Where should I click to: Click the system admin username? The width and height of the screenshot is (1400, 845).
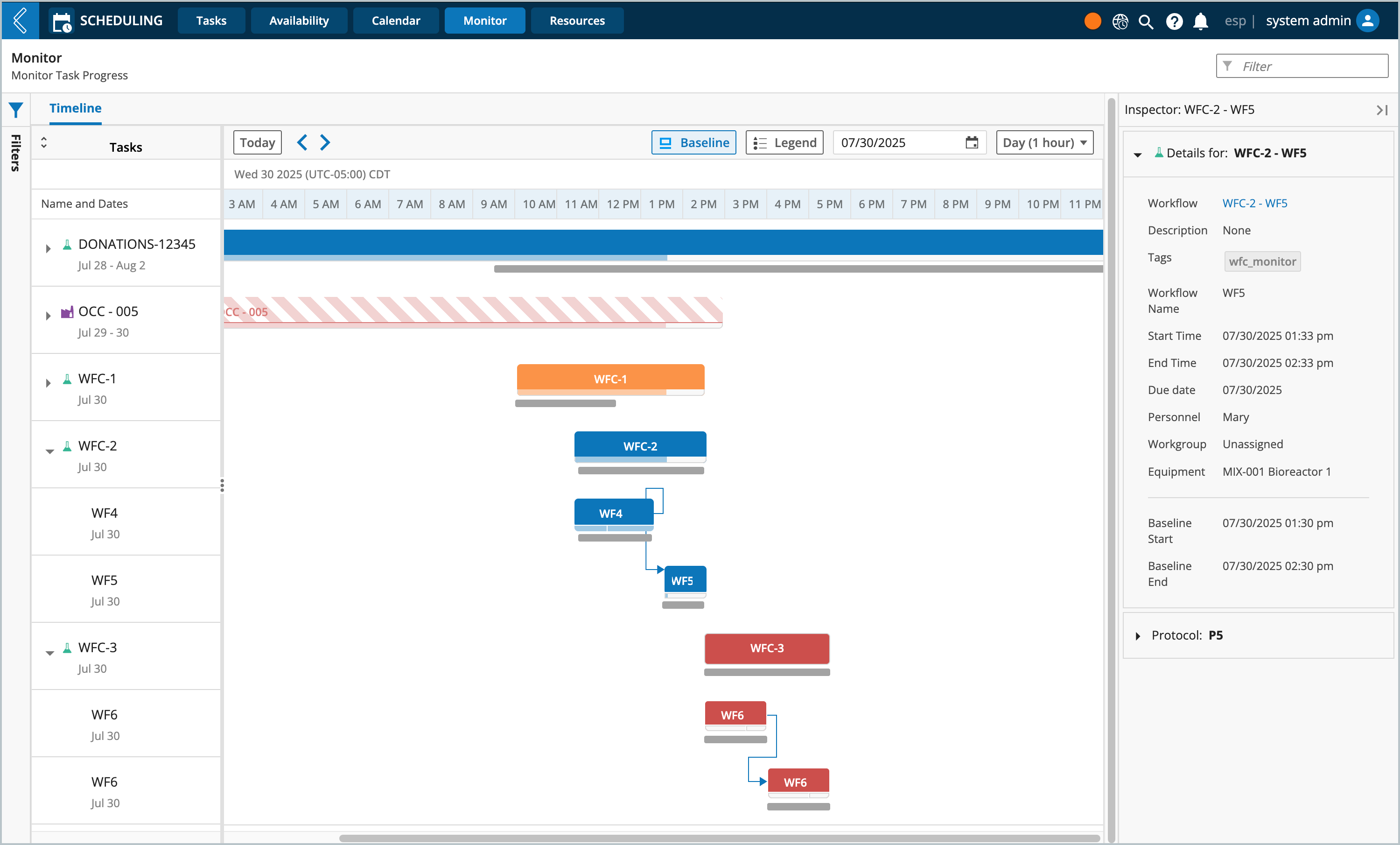point(1308,21)
